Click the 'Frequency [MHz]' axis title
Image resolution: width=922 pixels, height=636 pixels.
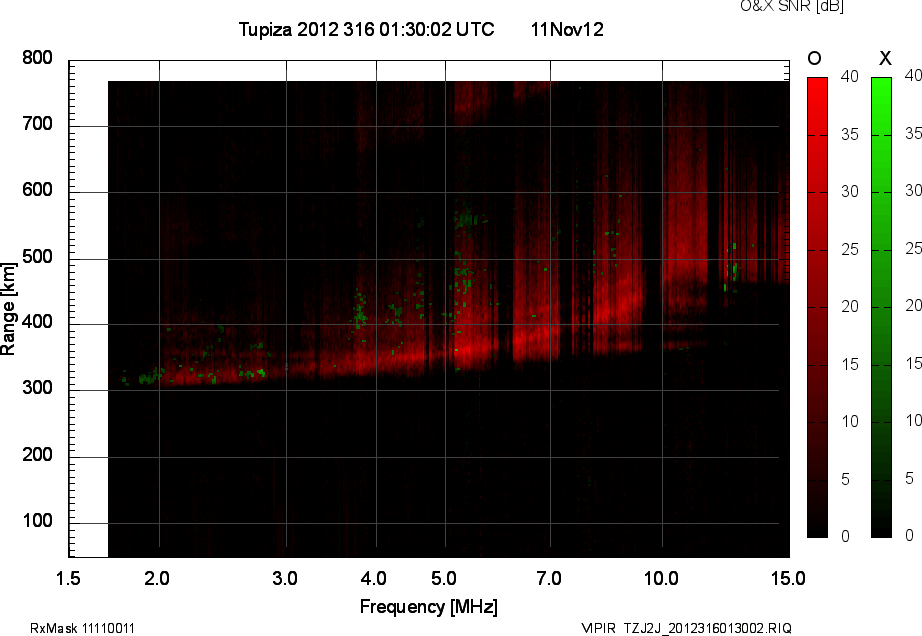(x=429, y=607)
